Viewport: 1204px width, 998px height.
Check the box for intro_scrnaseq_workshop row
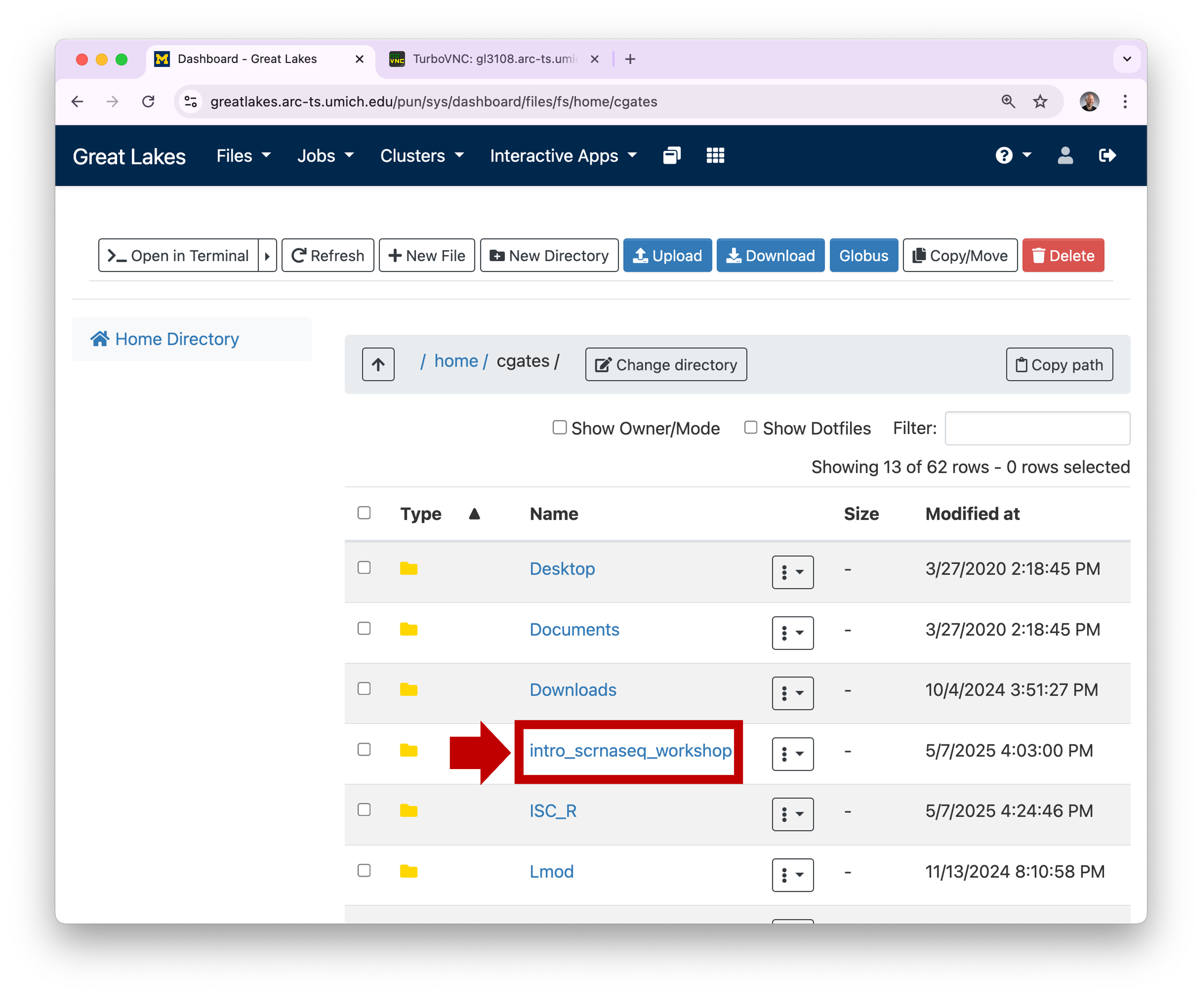pyautogui.click(x=364, y=750)
